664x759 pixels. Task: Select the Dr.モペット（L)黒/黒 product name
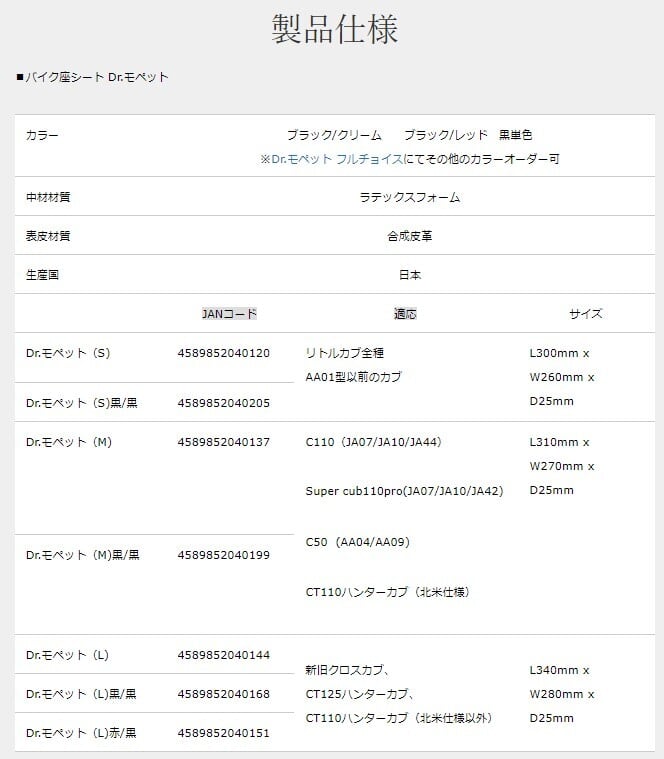81,694
